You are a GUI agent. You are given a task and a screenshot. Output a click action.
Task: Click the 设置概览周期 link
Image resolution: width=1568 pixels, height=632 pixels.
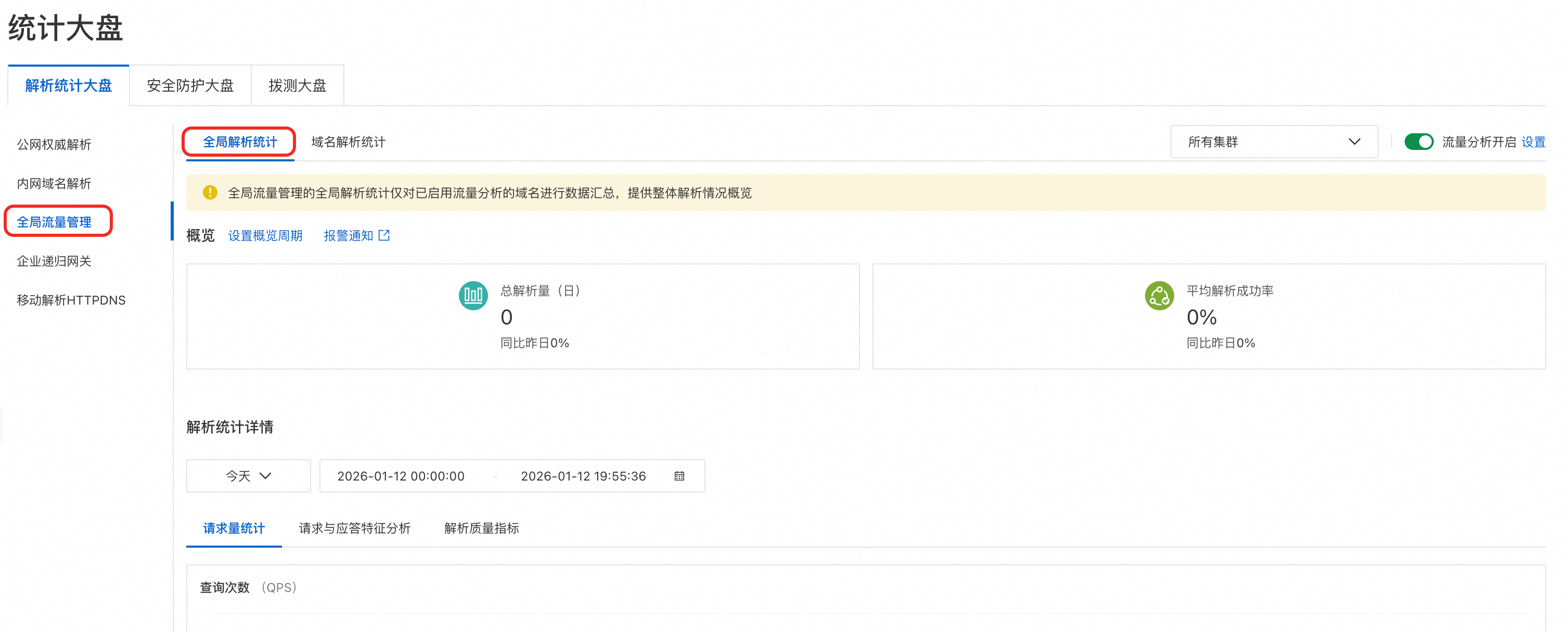coord(265,236)
